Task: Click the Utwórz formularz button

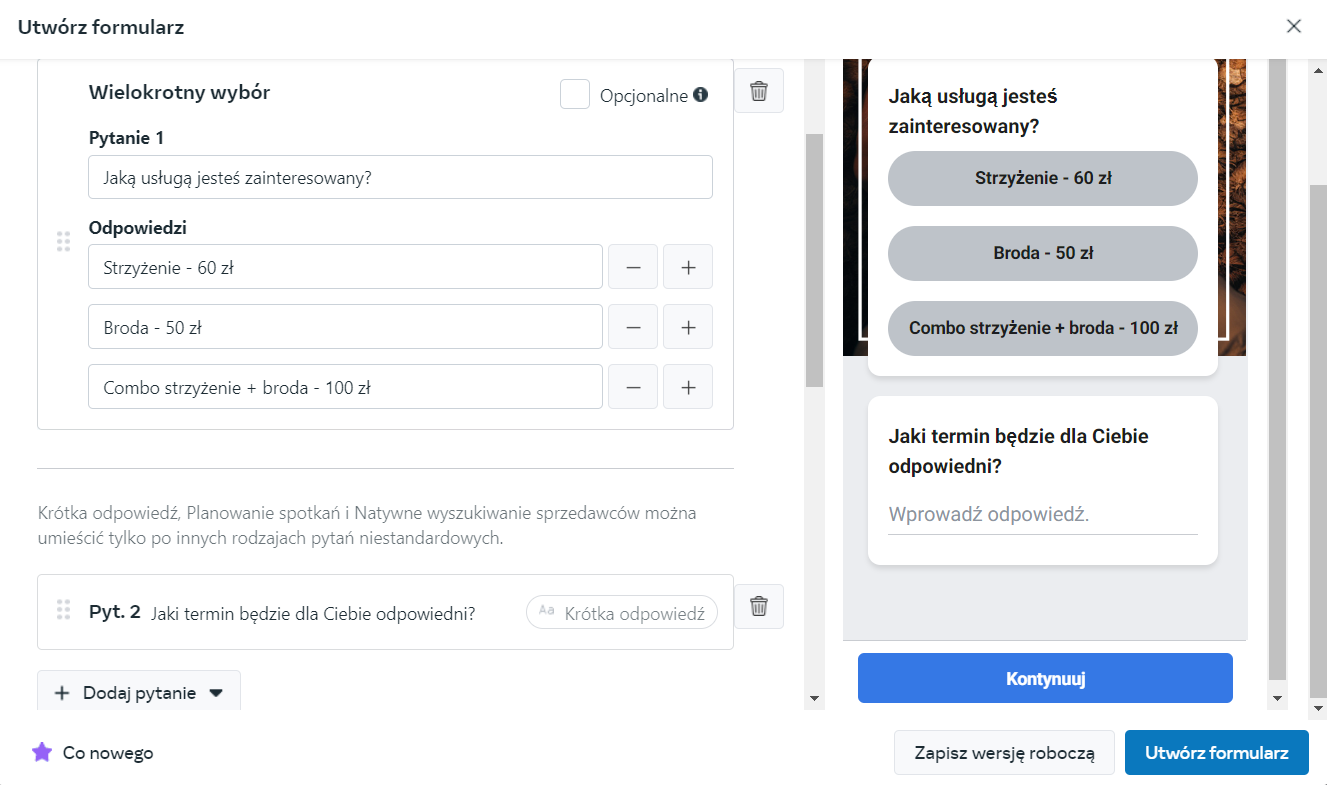Action: (x=1216, y=752)
